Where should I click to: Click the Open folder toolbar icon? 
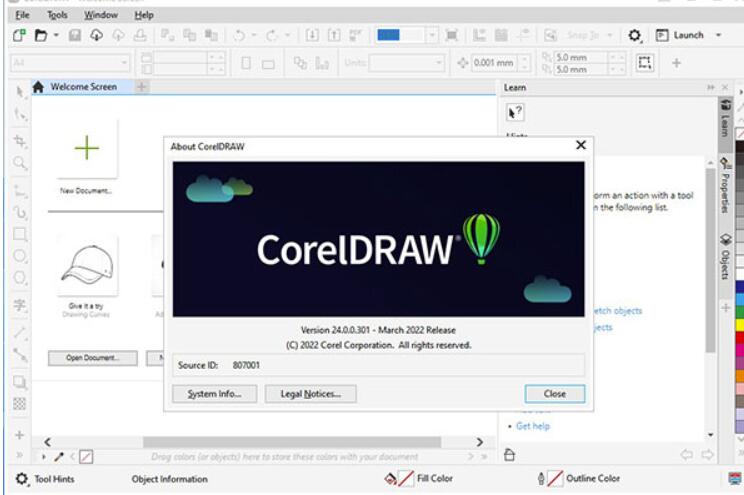pos(41,35)
